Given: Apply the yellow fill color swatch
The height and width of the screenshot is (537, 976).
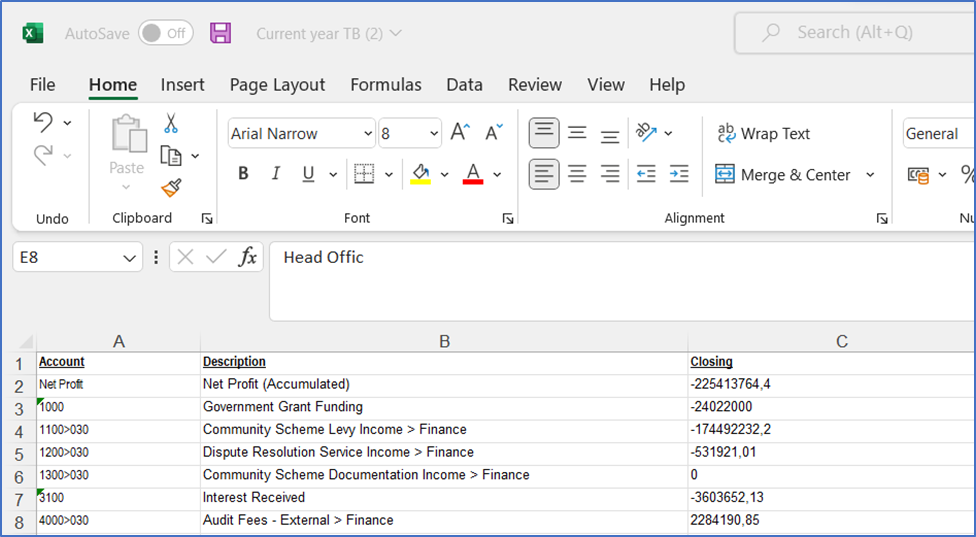Looking at the screenshot, I should [420, 175].
